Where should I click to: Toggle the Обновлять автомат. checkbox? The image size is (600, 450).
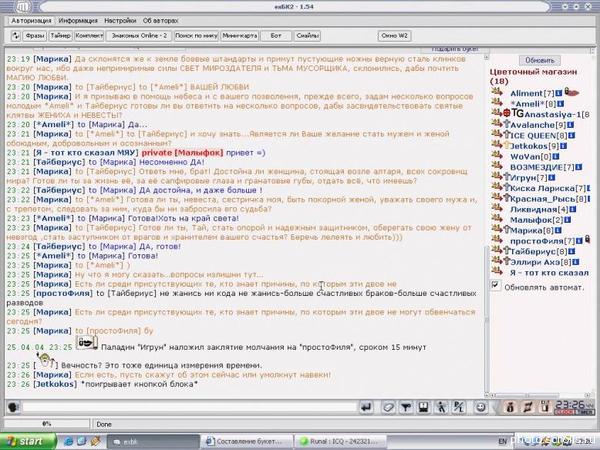tap(496, 285)
